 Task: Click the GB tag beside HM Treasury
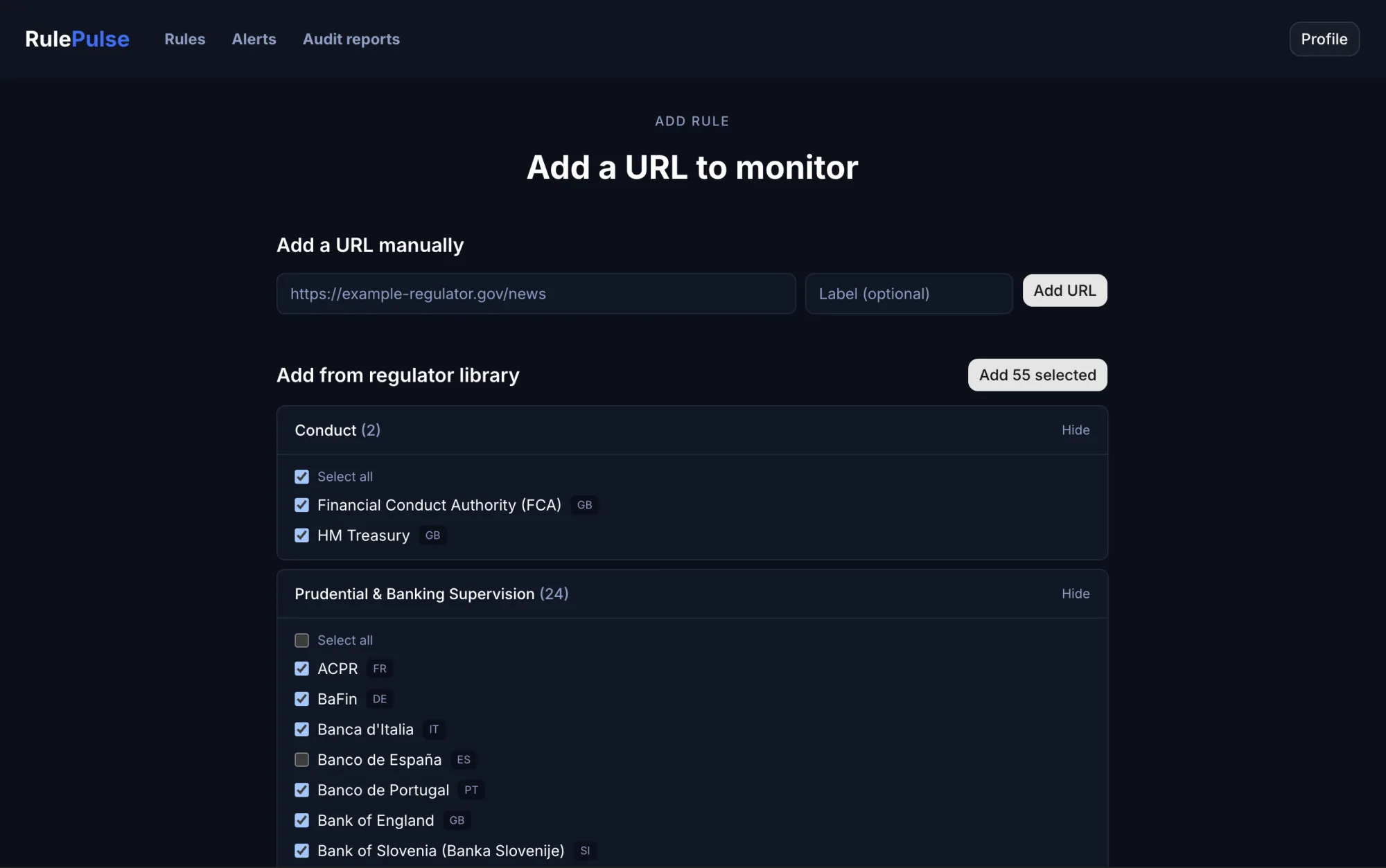(432, 535)
